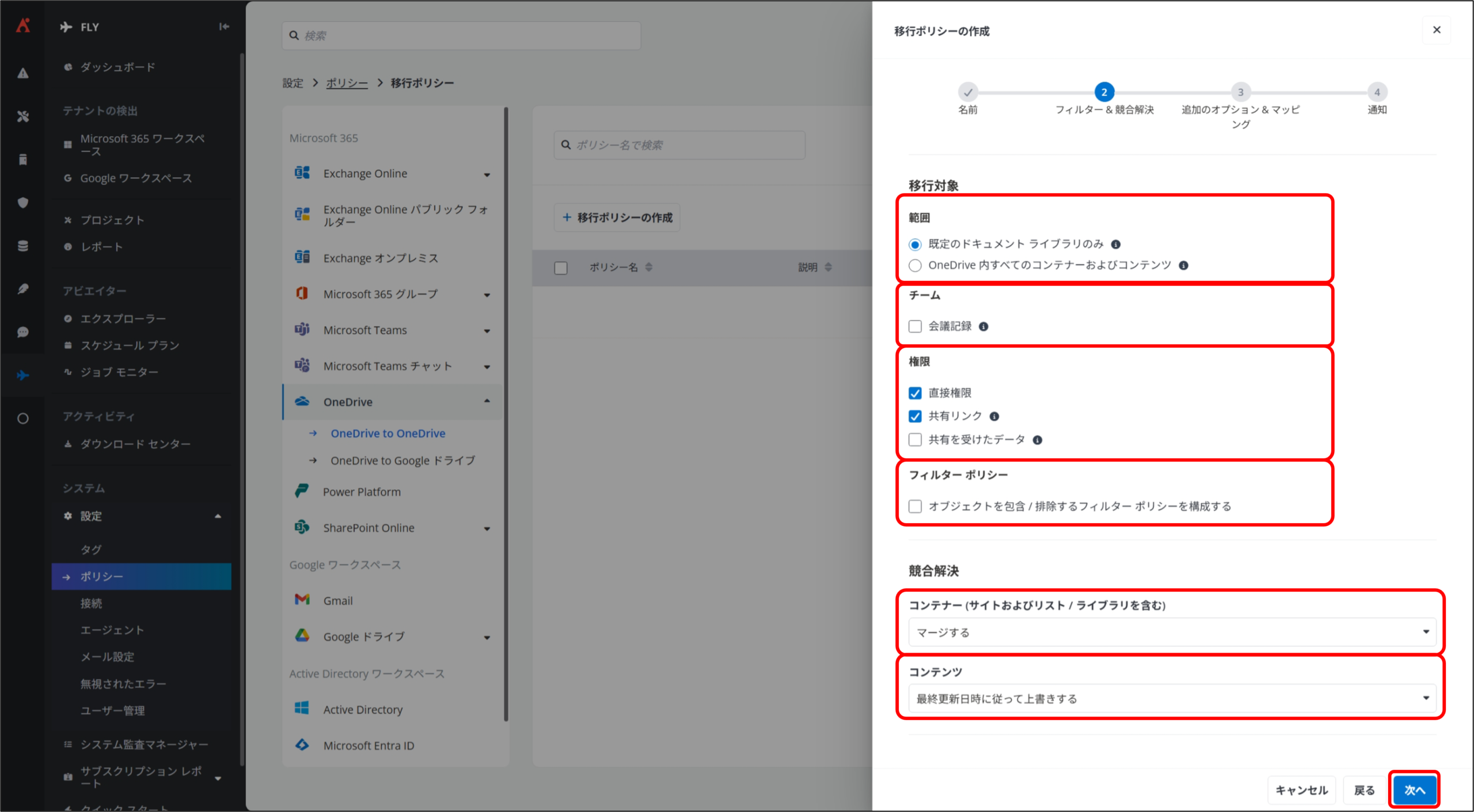Click the Microsoft Entra ID icon

[x=302, y=745]
